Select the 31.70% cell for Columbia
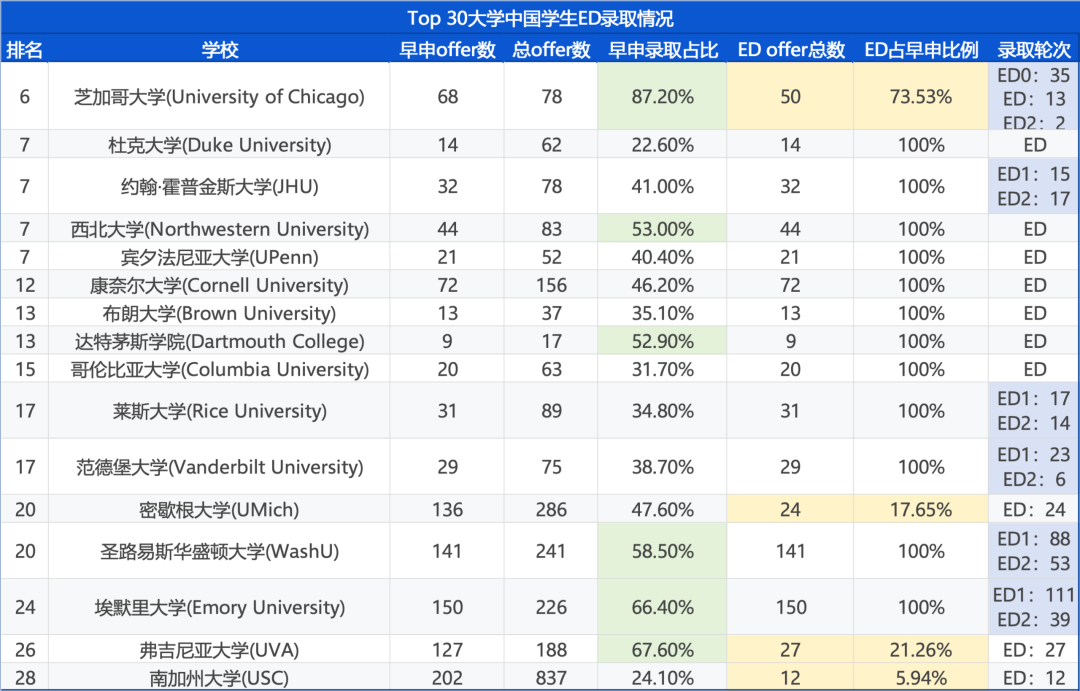 [663, 369]
